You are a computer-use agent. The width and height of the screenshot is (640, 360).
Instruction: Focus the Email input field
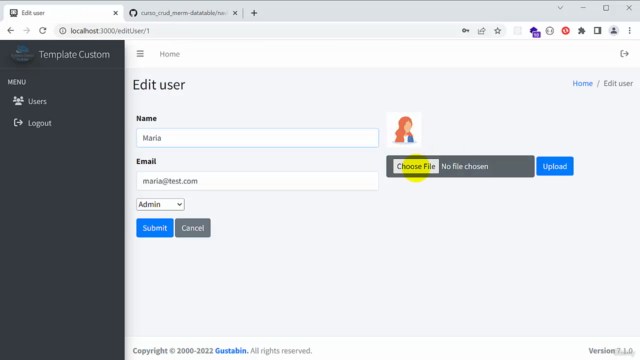pos(257,181)
